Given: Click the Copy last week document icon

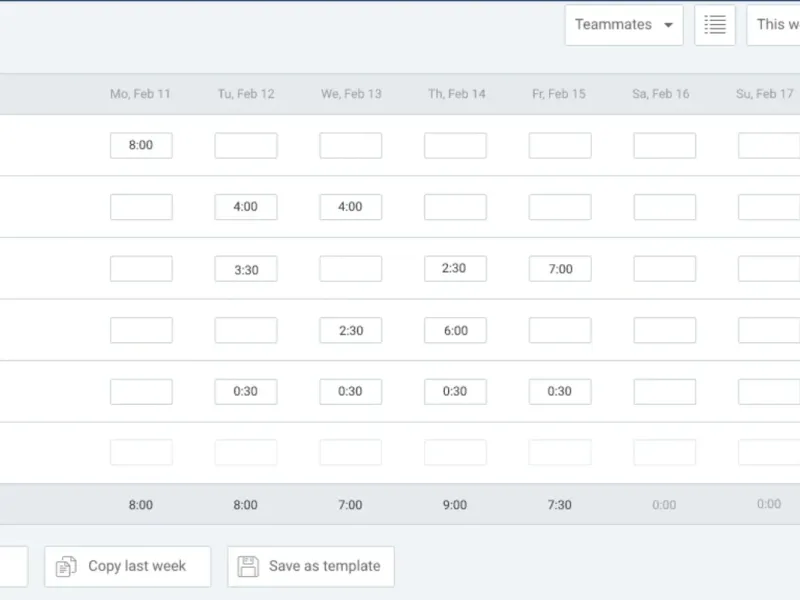Looking at the screenshot, I should (x=66, y=567).
